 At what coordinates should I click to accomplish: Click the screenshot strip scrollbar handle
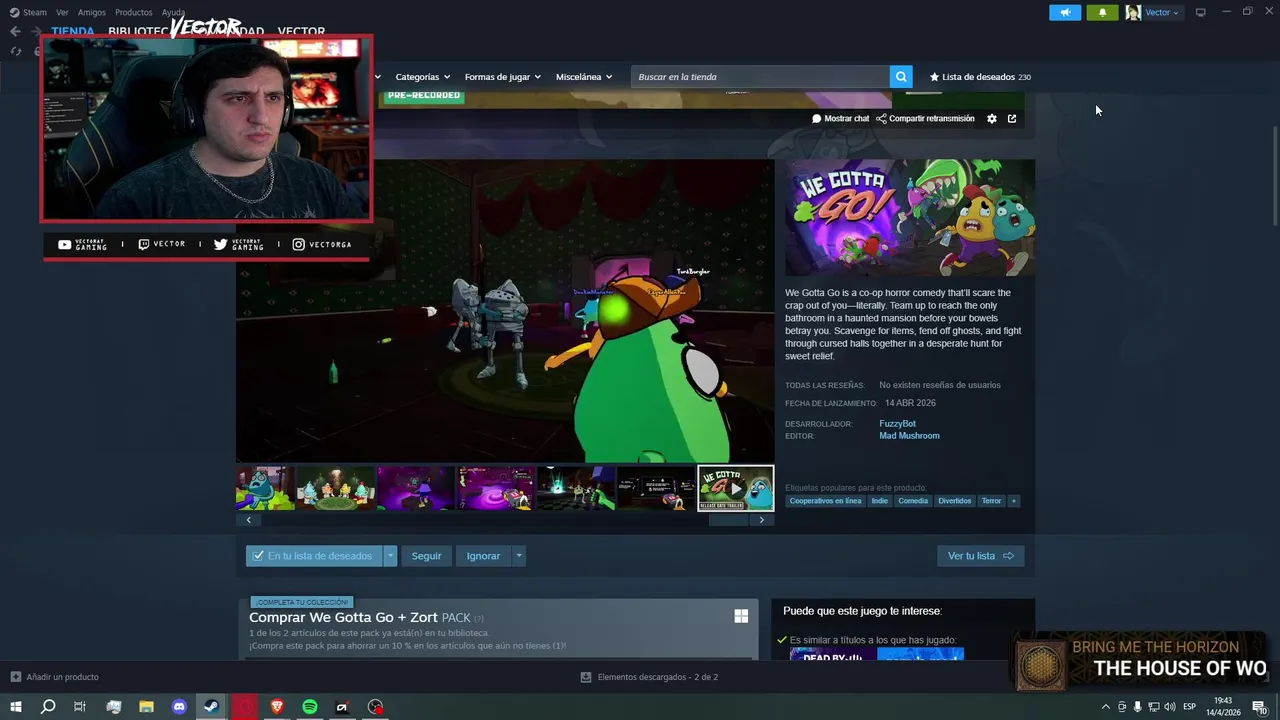[x=728, y=520]
